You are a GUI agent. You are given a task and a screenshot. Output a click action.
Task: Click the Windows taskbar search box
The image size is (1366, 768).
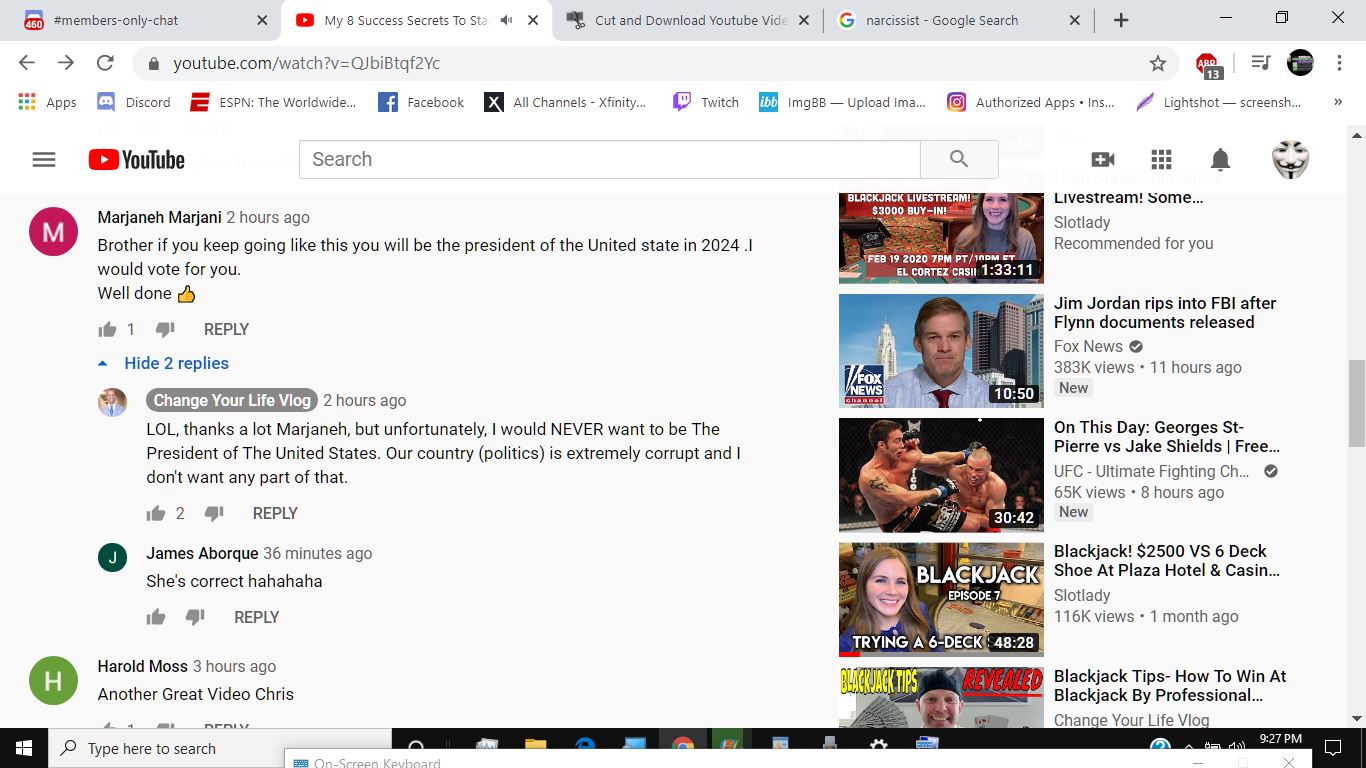pos(220,748)
